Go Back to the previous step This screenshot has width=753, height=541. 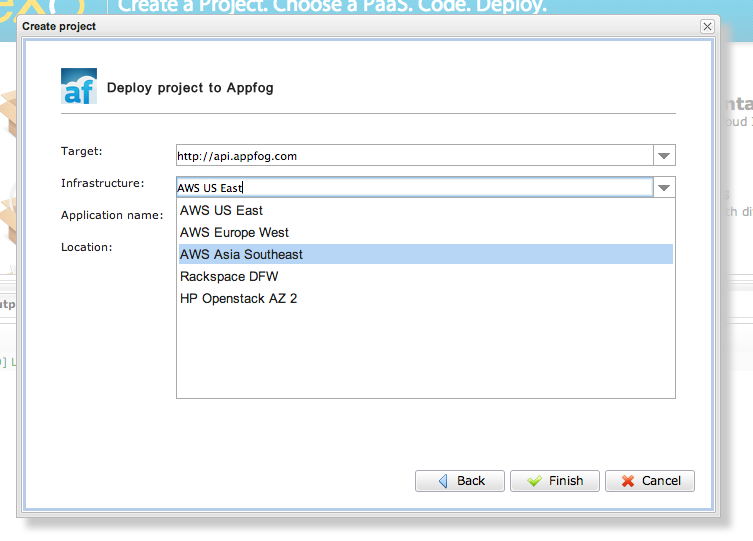pos(460,481)
